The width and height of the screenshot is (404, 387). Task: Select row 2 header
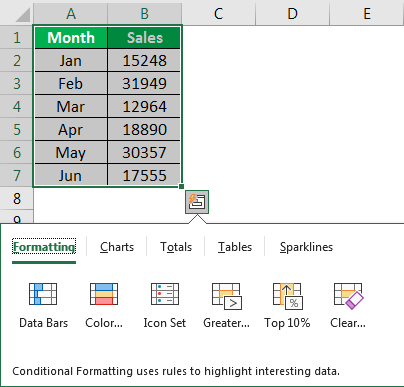click(x=17, y=60)
